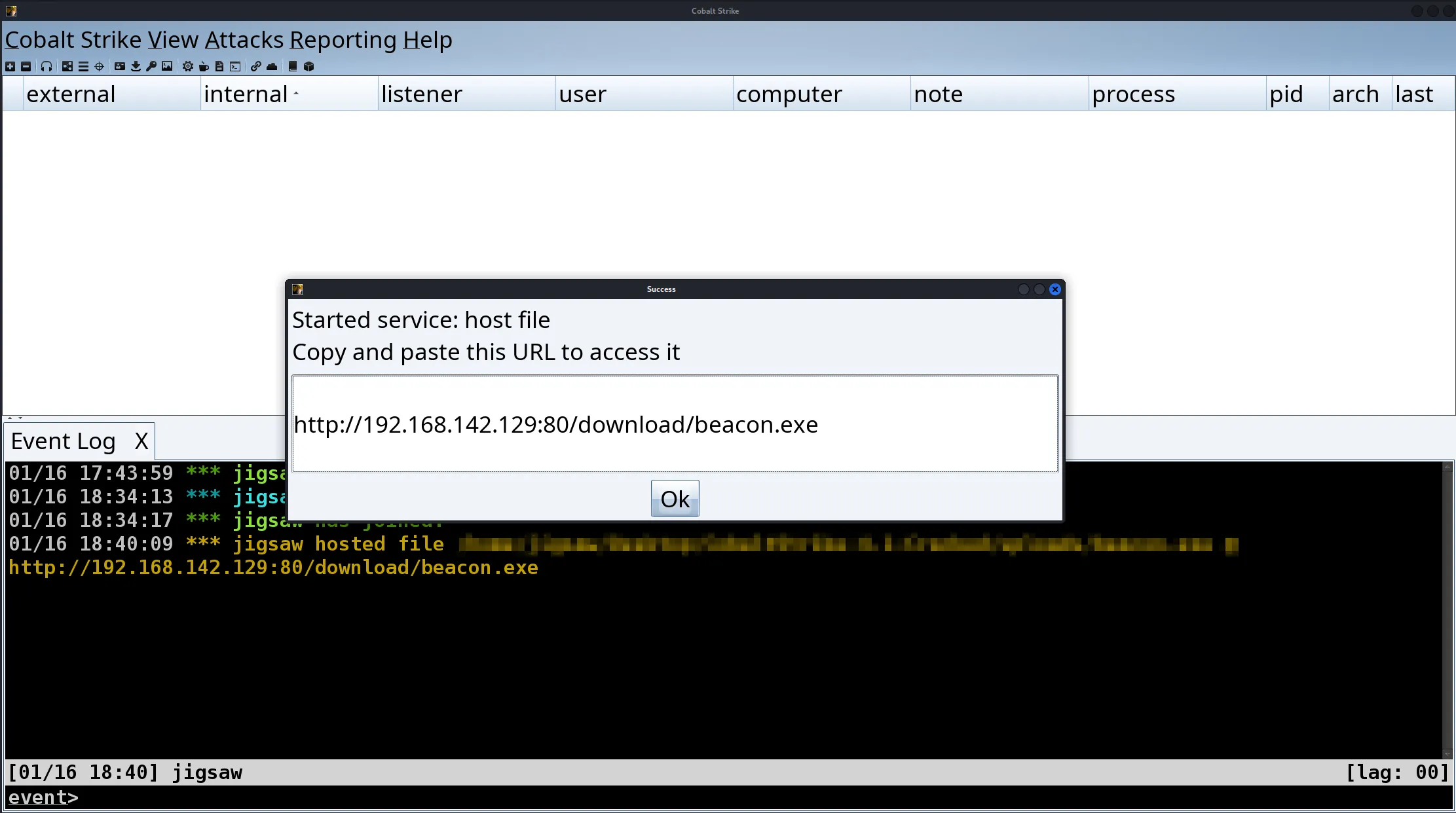Open the Help menu
The width and height of the screenshot is (1456, 813).
click(427, 40)
